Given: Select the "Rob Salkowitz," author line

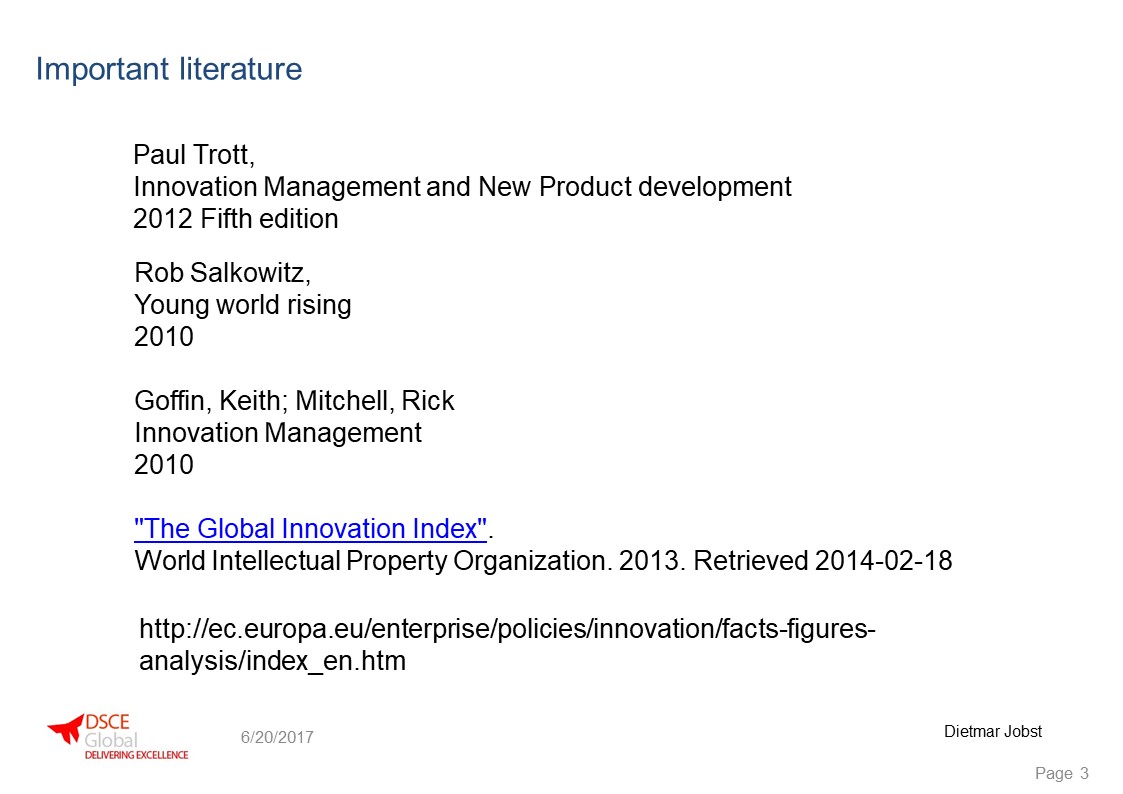Looking at the screenshot, I should (222, 273).
